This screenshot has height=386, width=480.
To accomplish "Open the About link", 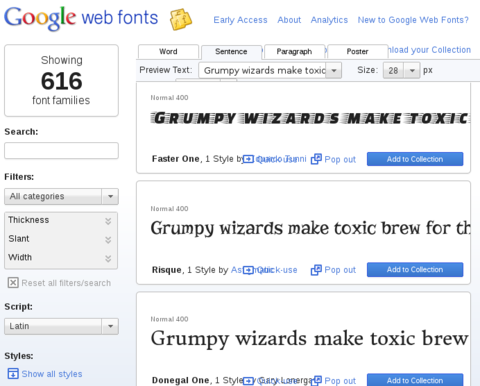I will pos(289,20).
